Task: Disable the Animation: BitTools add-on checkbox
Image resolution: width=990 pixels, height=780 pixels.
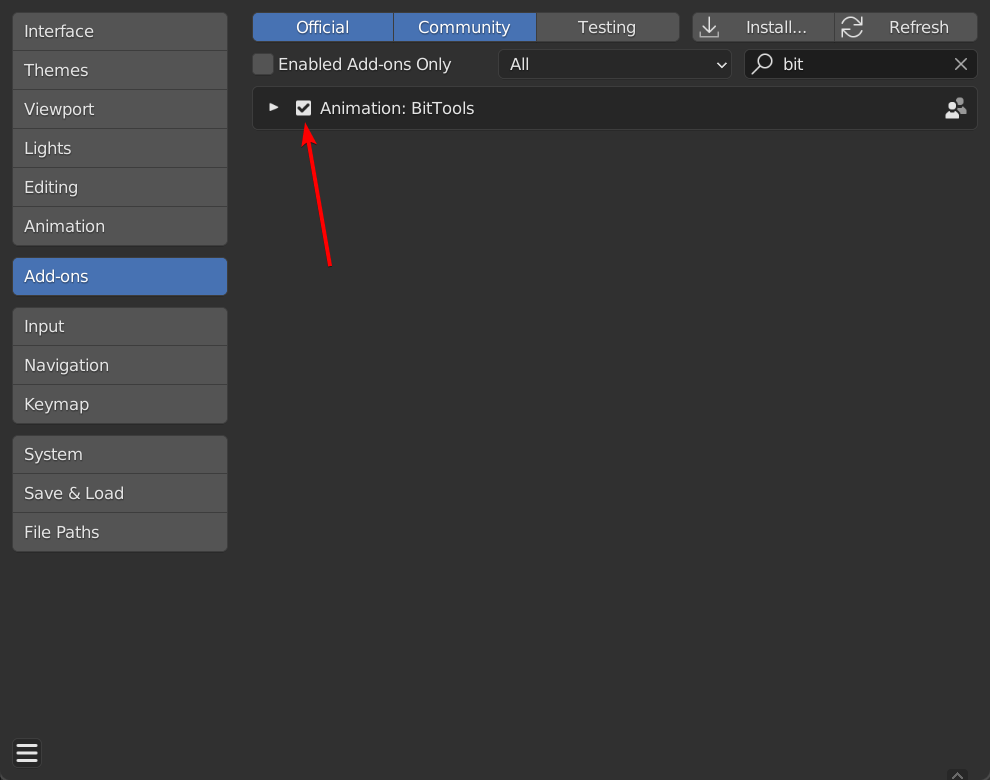Action: pyautogui.click(x=303, y=108)
